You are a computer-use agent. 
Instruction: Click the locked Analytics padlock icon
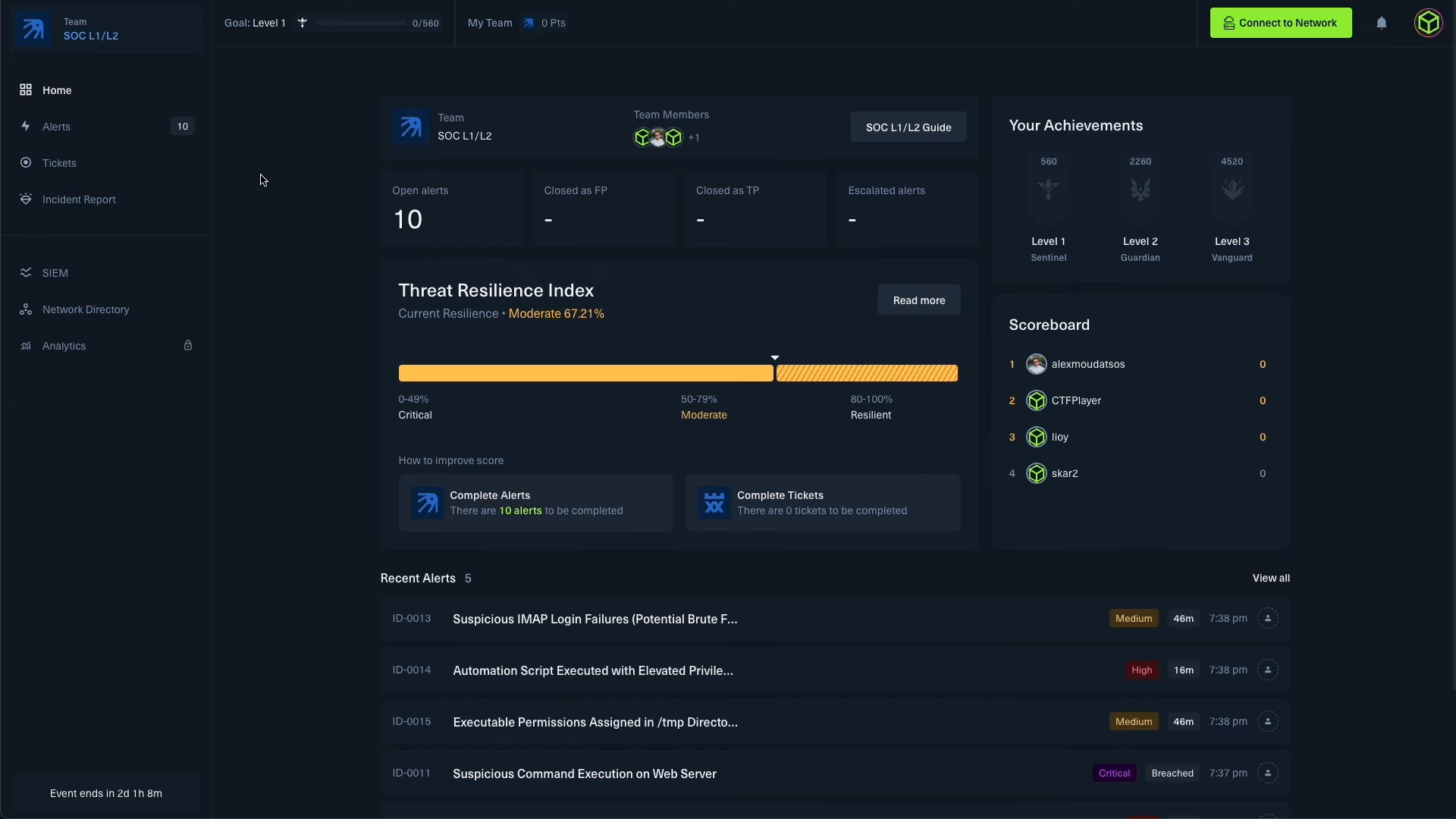[187, 346]
